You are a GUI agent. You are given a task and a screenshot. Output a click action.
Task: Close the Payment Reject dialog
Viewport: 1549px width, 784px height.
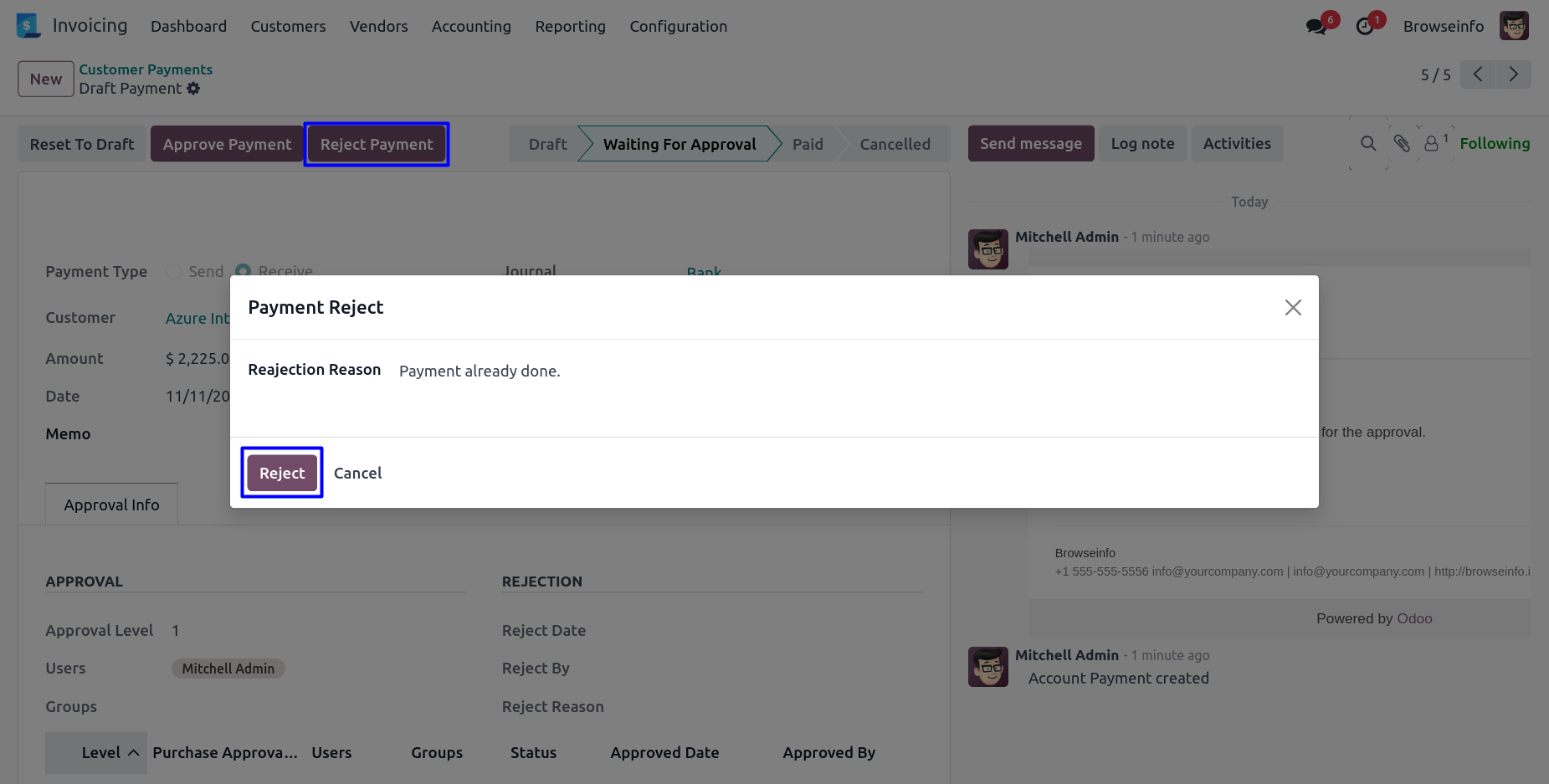(x=1293, y=308)
